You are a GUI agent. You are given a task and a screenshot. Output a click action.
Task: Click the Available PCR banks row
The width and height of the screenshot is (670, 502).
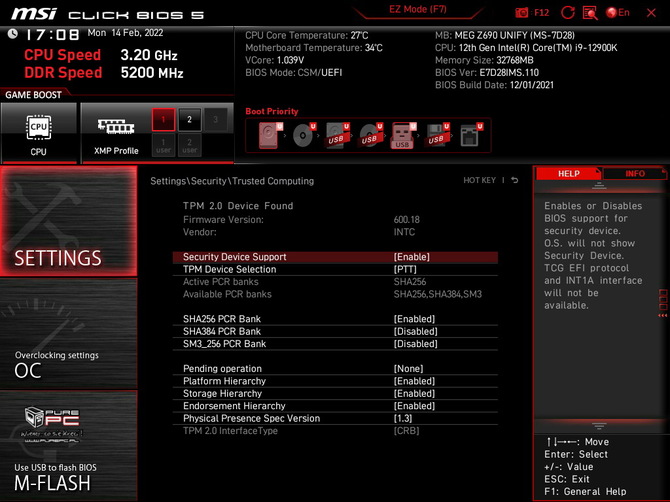335,294
